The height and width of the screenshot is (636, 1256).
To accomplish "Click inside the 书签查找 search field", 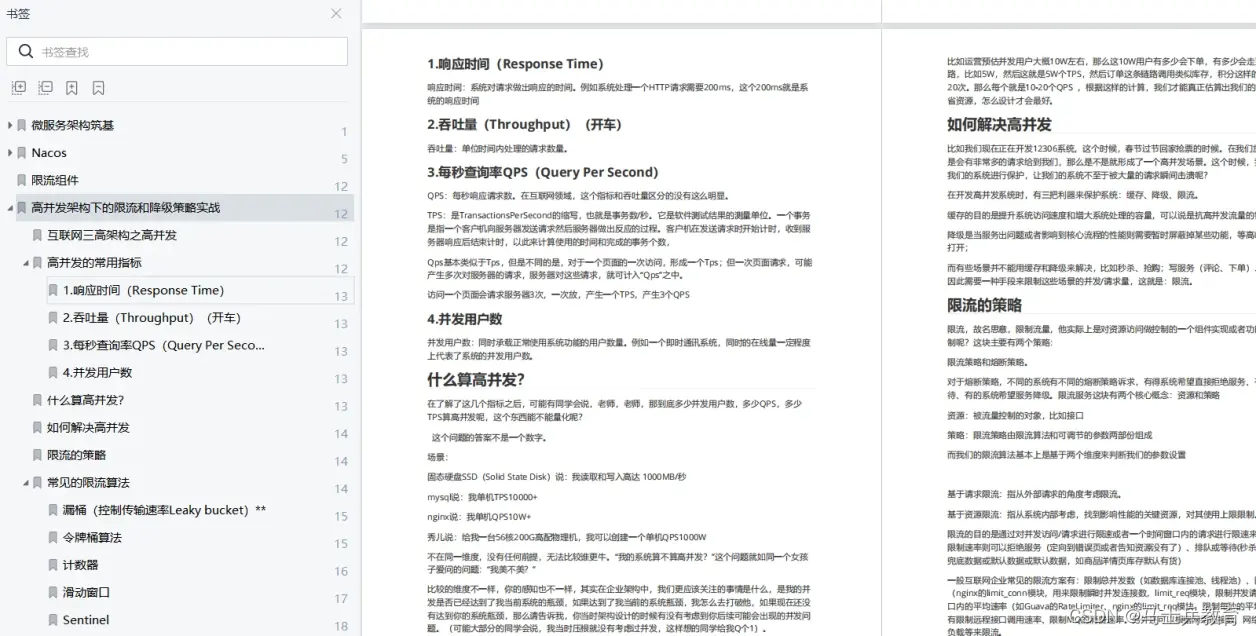I will [x=150, y=50].
